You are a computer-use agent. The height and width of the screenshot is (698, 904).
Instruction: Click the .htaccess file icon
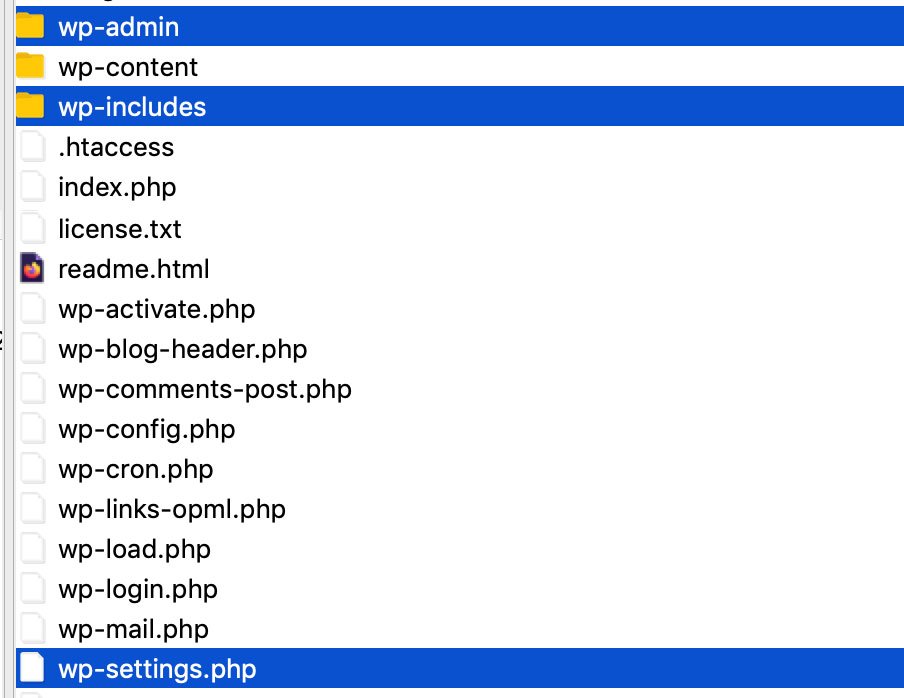(32, 146)
